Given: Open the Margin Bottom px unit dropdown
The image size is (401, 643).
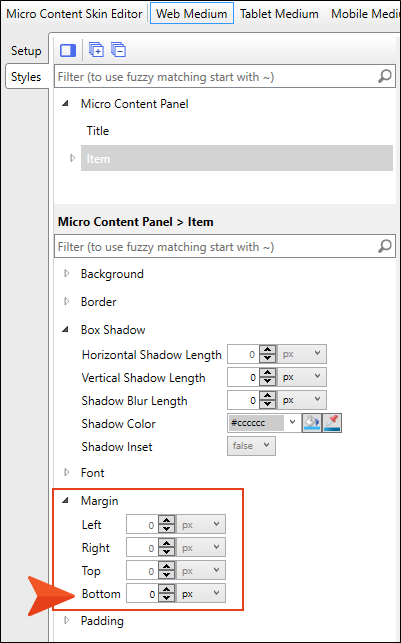Looking at the screenshot, I should [x=201, y=593].
